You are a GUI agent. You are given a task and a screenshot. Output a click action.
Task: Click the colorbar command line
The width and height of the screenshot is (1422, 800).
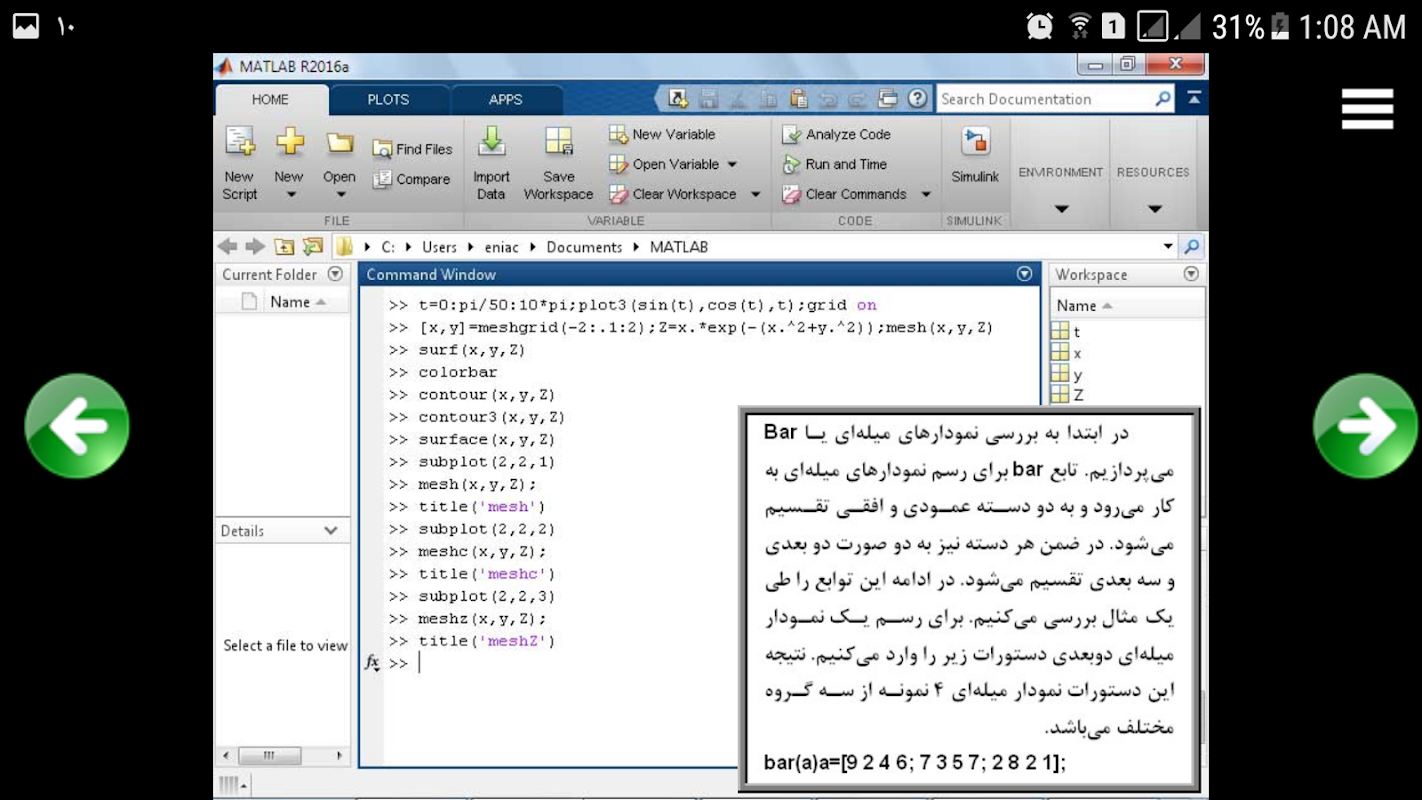pyautogui.click(x=457, y=372)
